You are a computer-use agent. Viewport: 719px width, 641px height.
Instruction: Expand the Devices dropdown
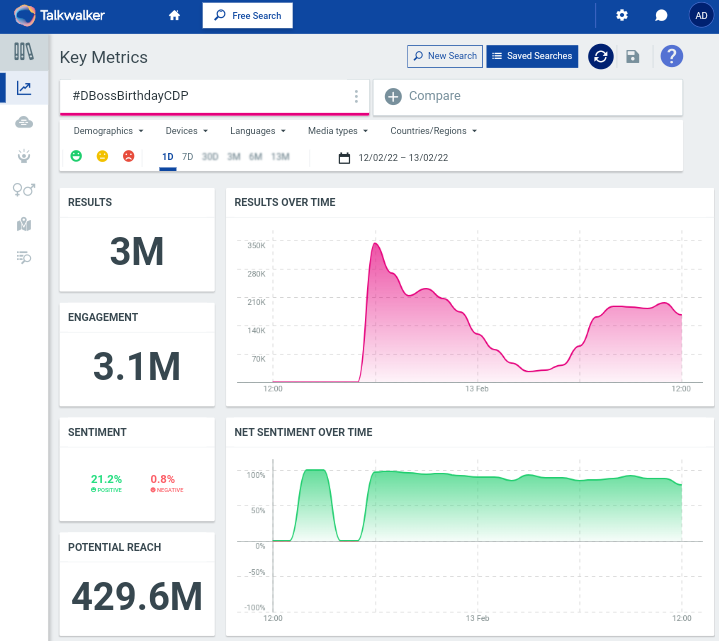(187, 131)
